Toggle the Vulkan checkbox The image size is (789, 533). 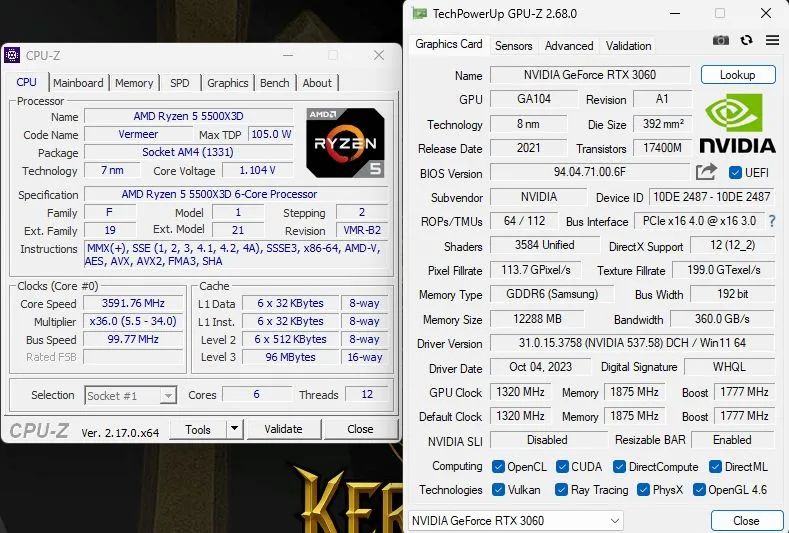click(498, 490)
